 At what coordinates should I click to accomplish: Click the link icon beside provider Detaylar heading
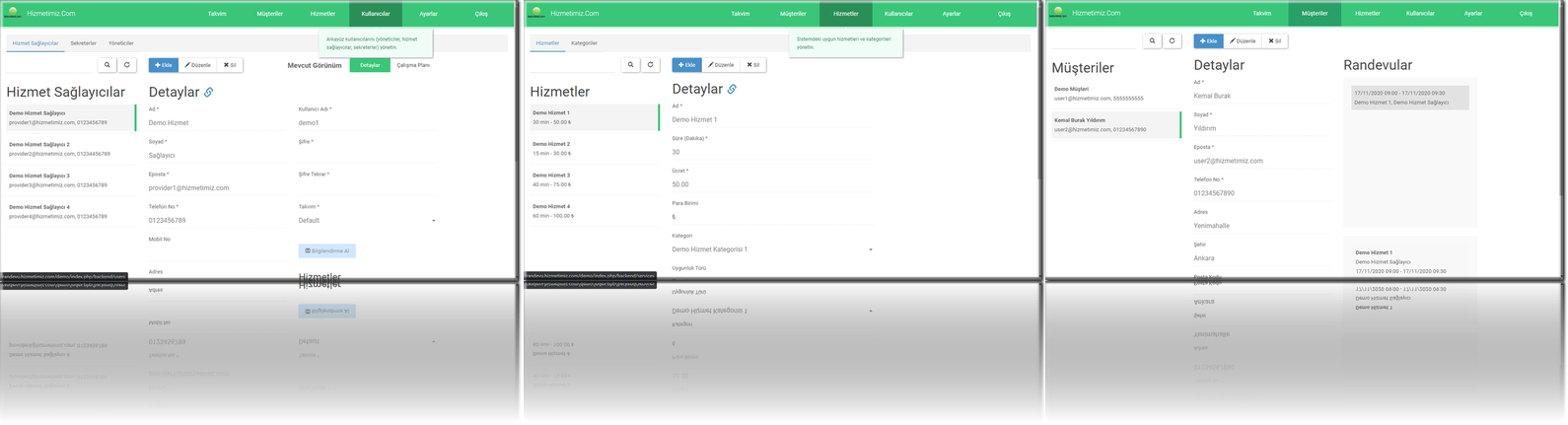click(x=208, y=93)
